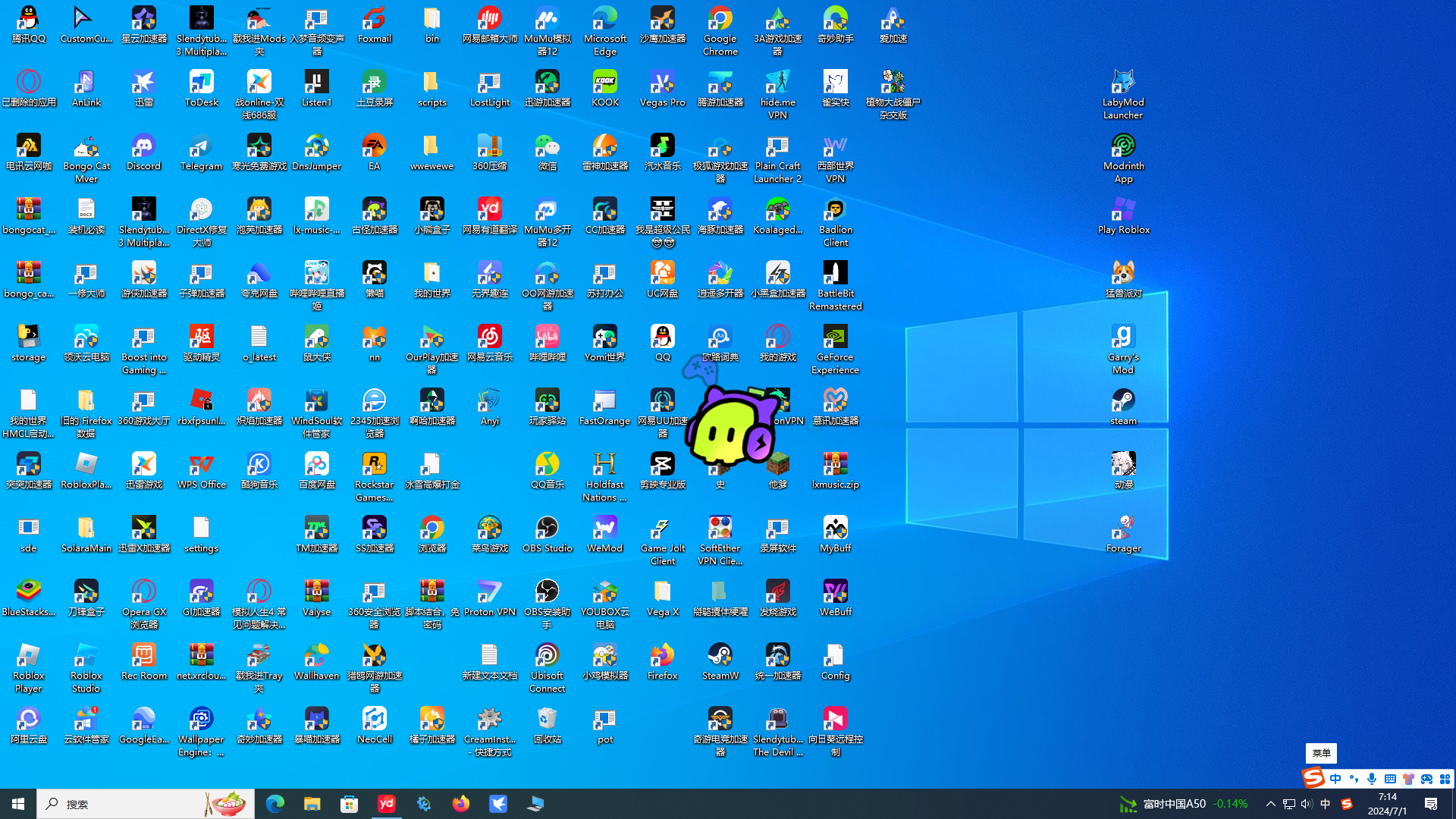This screenshot has width=1456, height=819.
Task: Open the Opera GX browser icon
Action: (x=143, y=604)
